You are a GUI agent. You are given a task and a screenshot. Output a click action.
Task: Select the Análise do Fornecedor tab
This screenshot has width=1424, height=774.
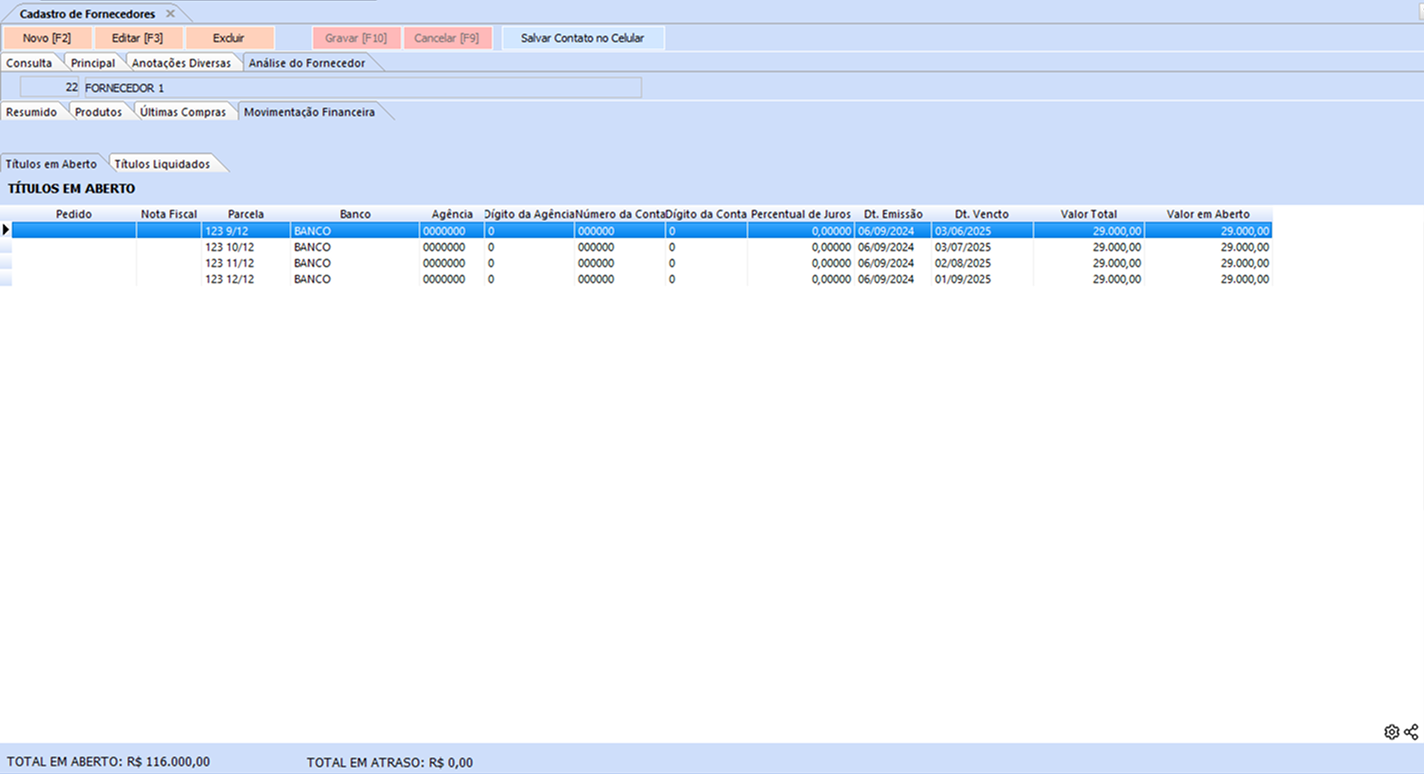(307, 63)
